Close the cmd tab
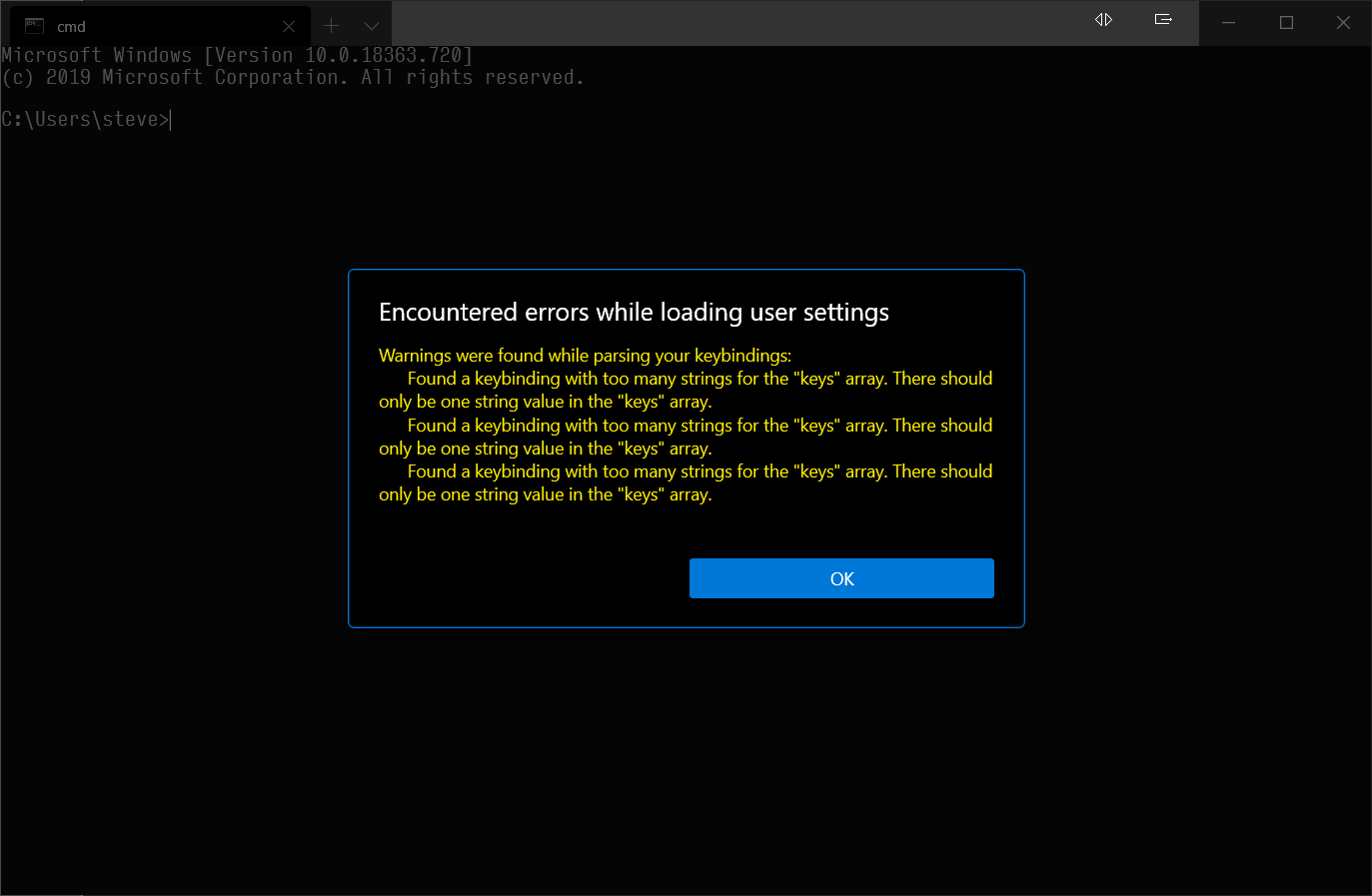The width and height of the screenshot is (1372, 896). [289, 26]
